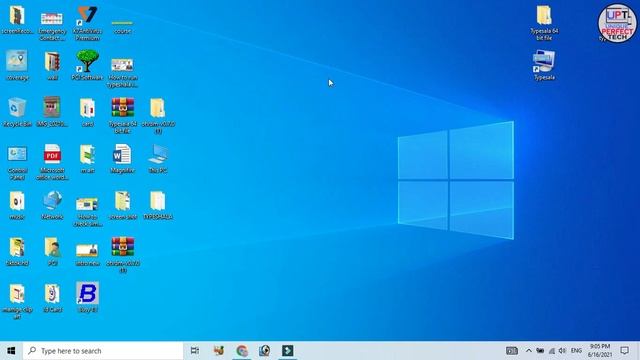Screen dimensions: 640x360
Task: Open the network status tray icon
Action: tap(551, 351)
